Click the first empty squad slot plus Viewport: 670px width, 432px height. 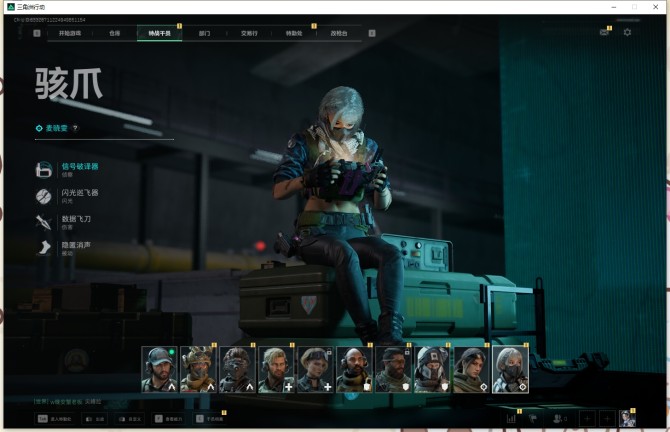(x=587, y=419)
